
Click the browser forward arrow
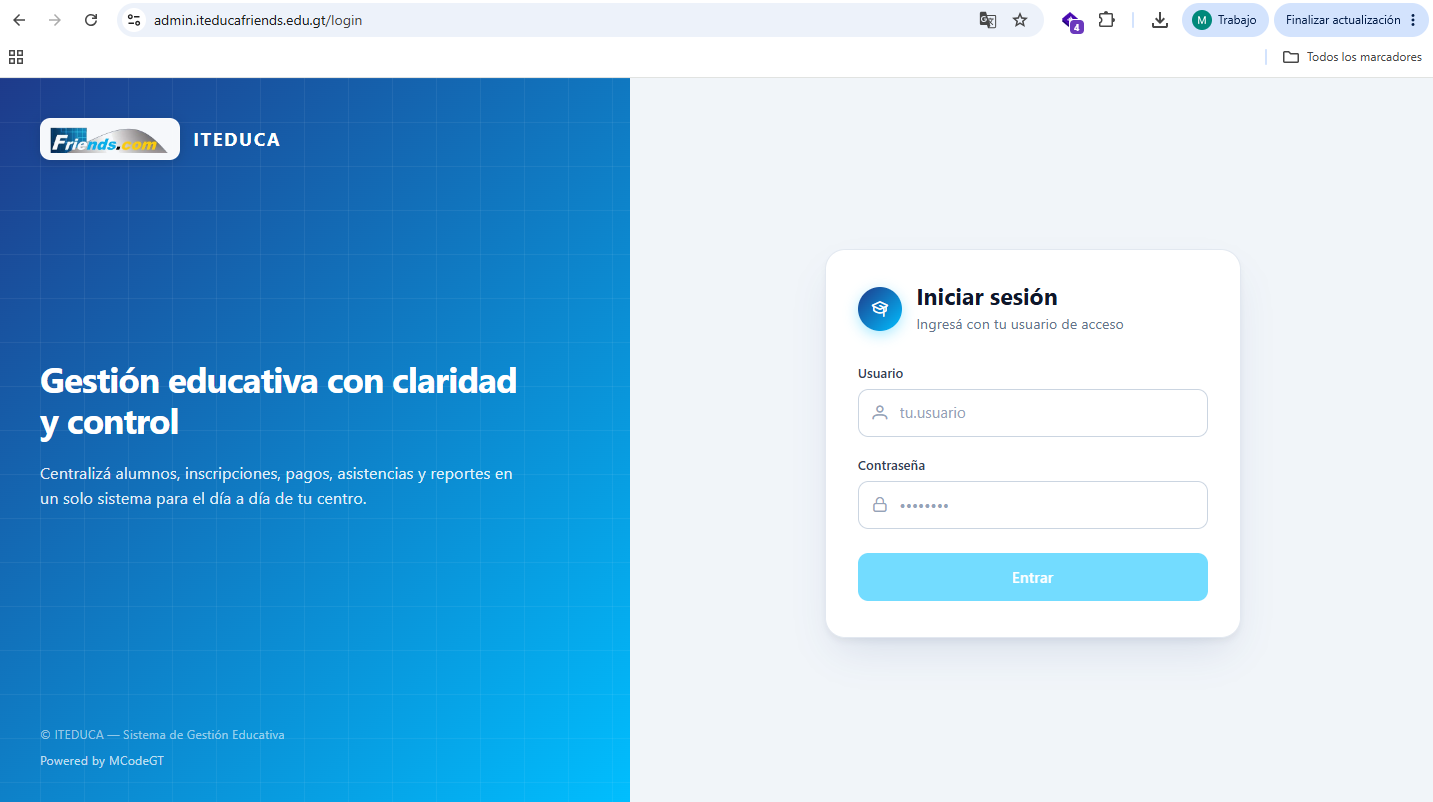tap(55, 20)
